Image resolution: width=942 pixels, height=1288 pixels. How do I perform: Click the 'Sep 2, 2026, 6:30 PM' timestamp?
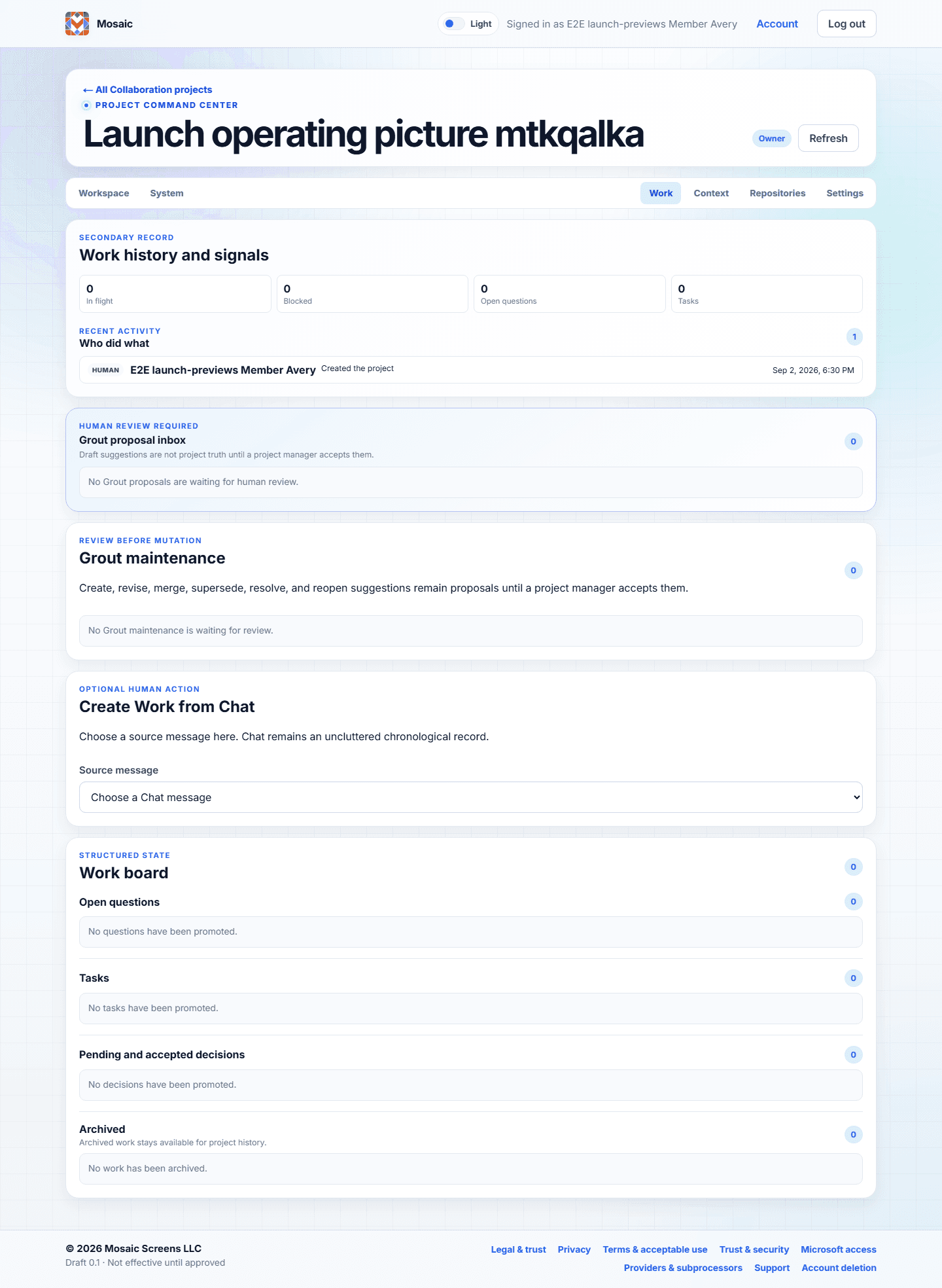[x=813, y=370]
